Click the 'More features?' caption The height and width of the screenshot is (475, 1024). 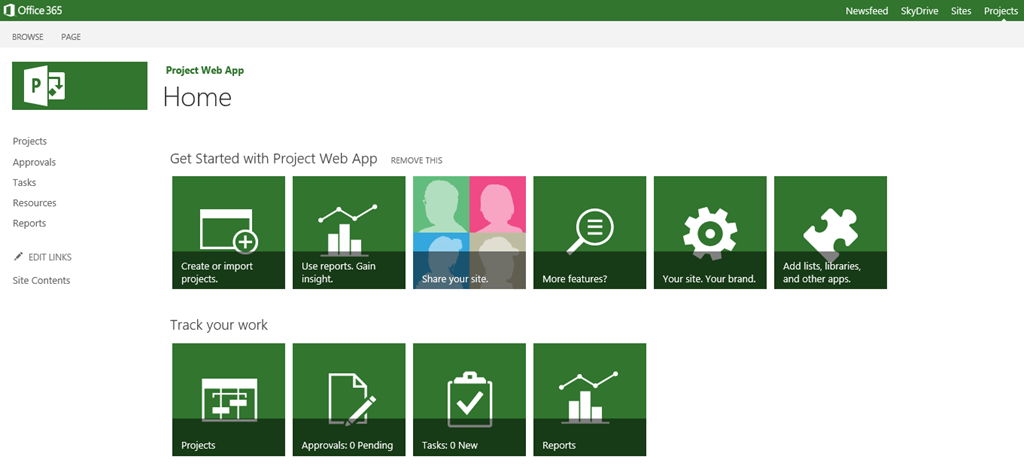tap(575, 279)
